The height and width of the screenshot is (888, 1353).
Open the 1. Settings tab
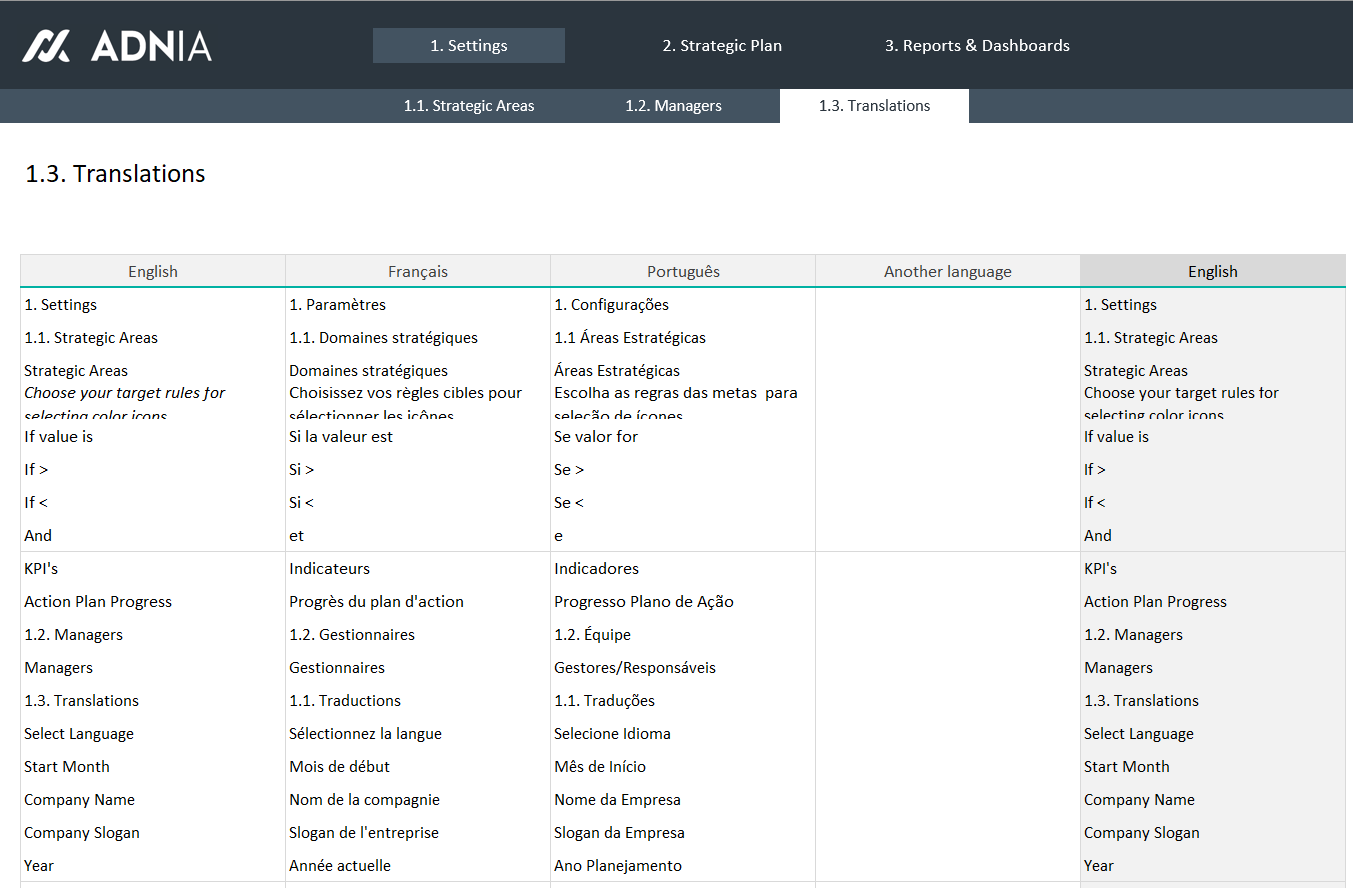click(x=468, y=46)
